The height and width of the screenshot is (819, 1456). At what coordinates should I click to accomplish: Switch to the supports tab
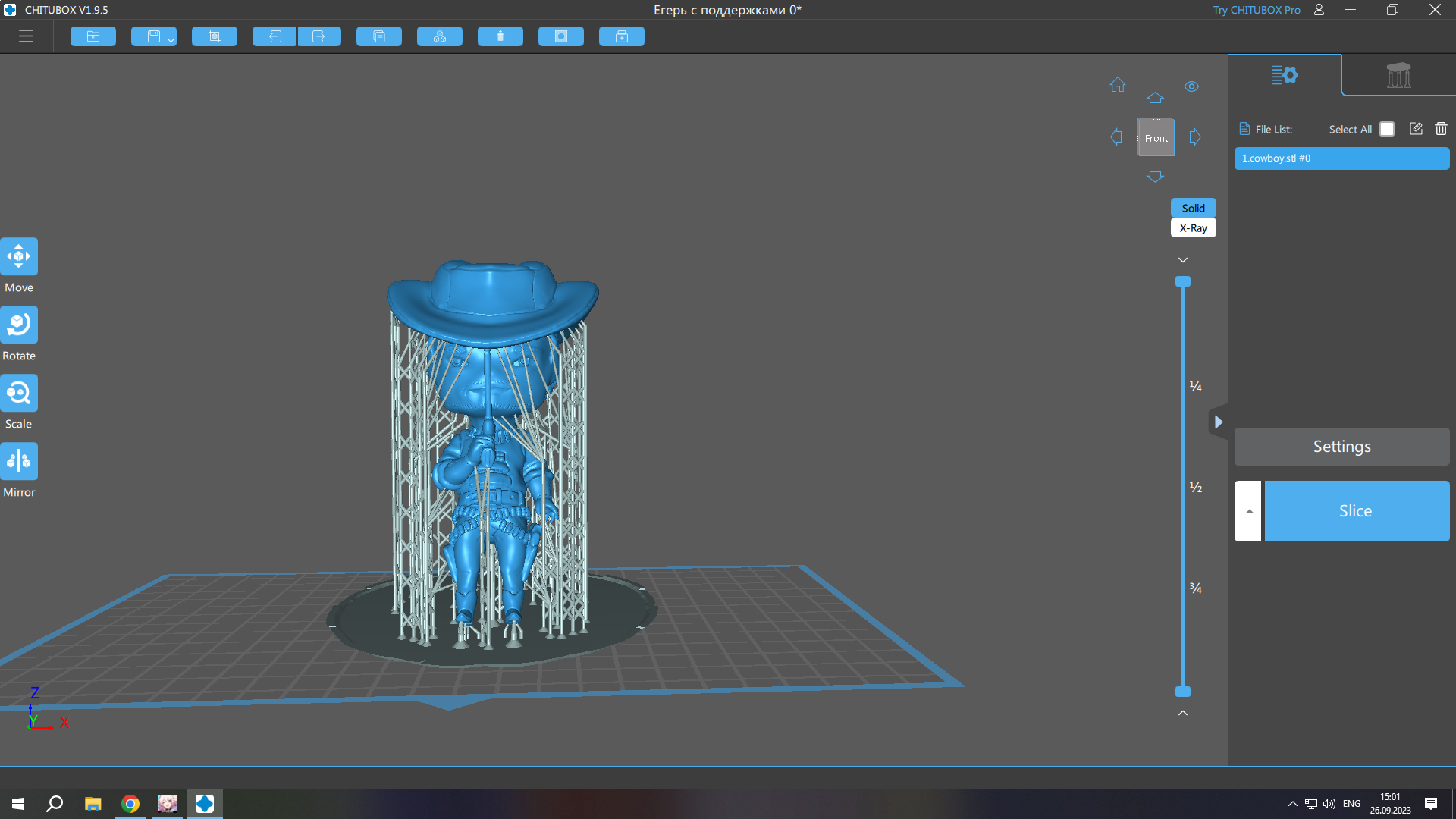click(x=1398, y=75)
